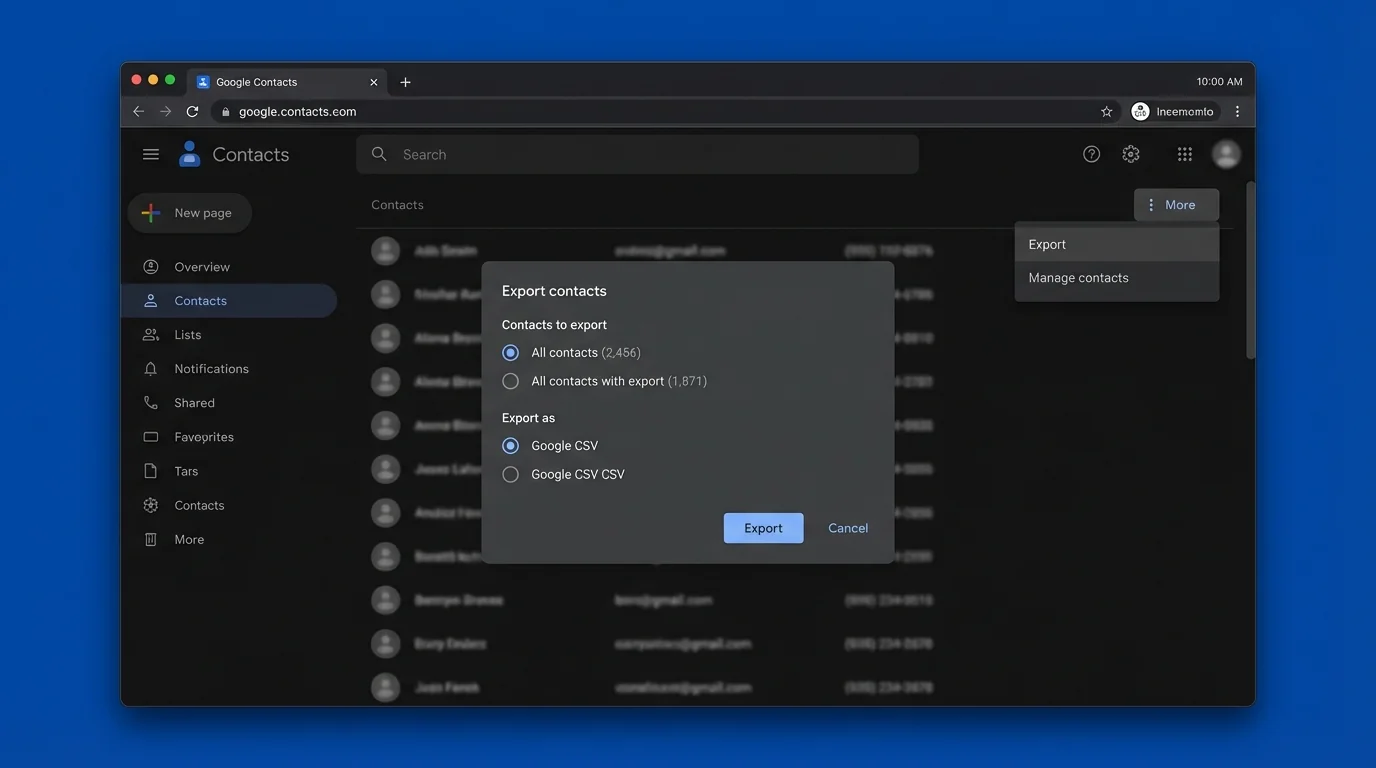1376x768 pixels.
Task: Open the Google apps grid icon
Action: (1184, 153)
